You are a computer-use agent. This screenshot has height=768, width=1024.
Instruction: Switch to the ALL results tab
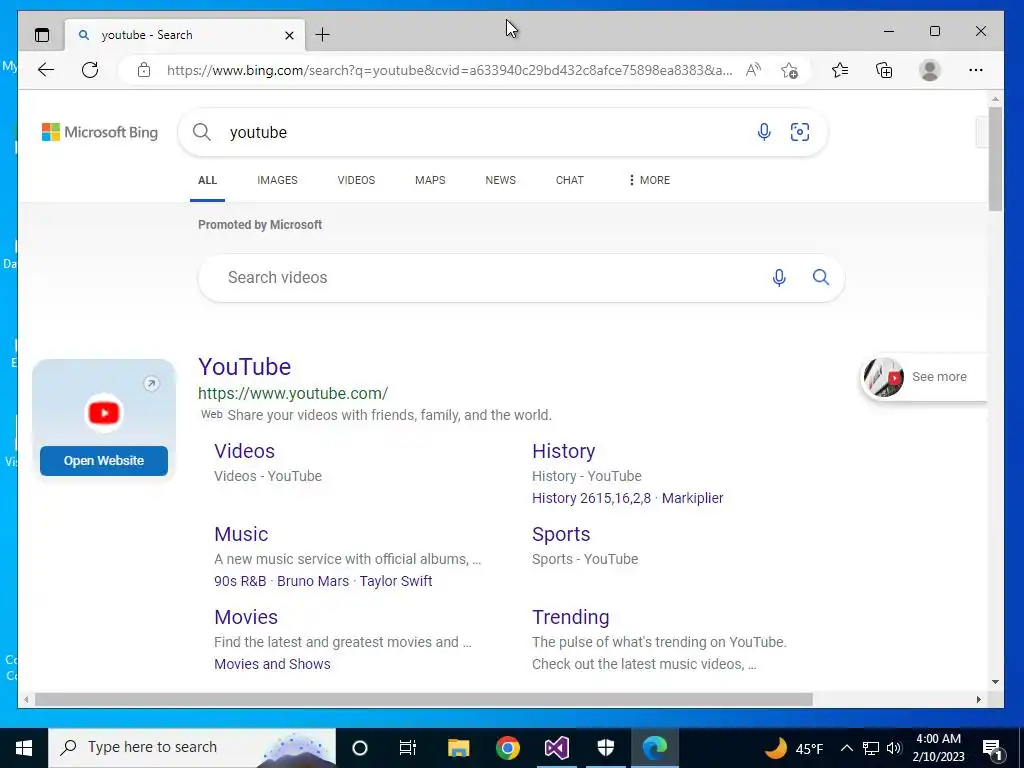(x=207, y=180)
